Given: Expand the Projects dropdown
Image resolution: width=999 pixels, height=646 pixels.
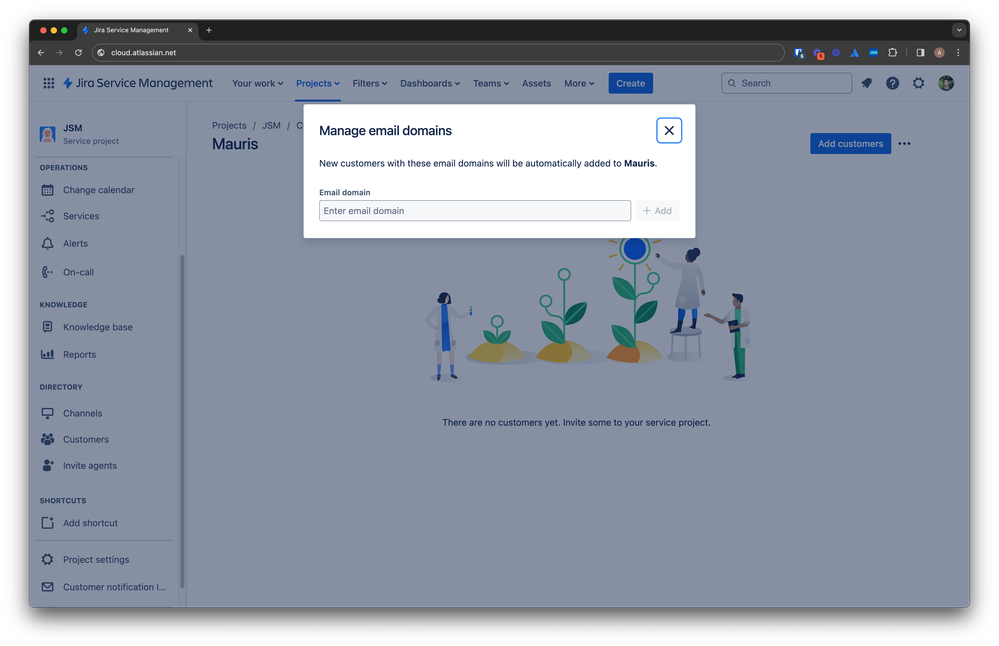Looking at the screenshot, I should click(317, 83).
